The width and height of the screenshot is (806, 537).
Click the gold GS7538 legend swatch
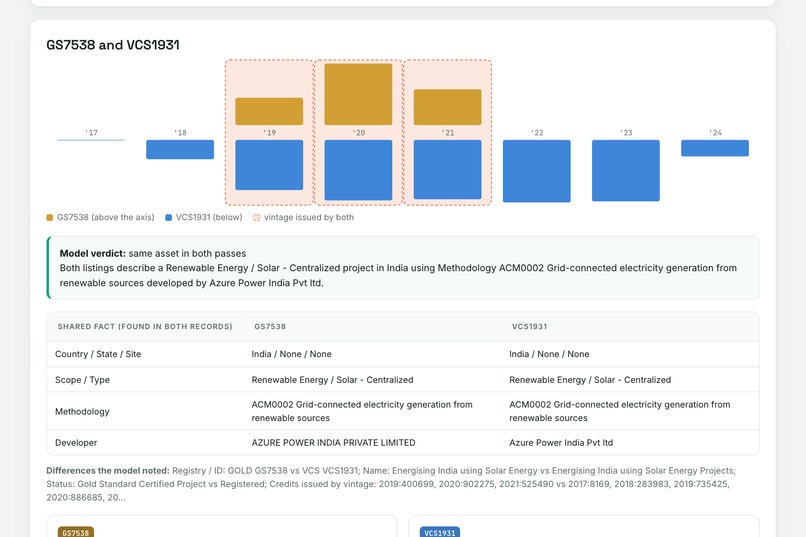[x=50, y=217]
